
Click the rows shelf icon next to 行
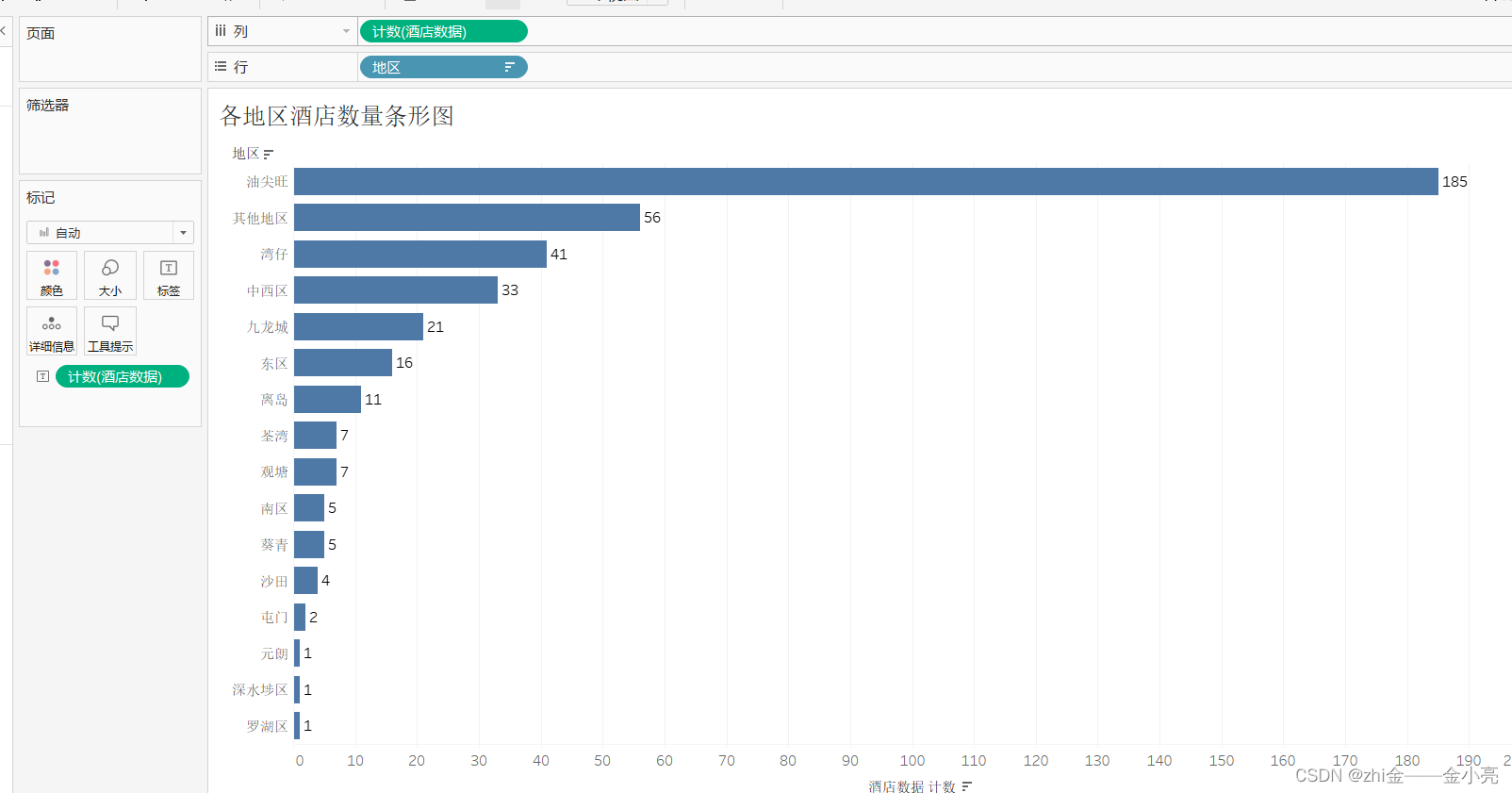221,67
